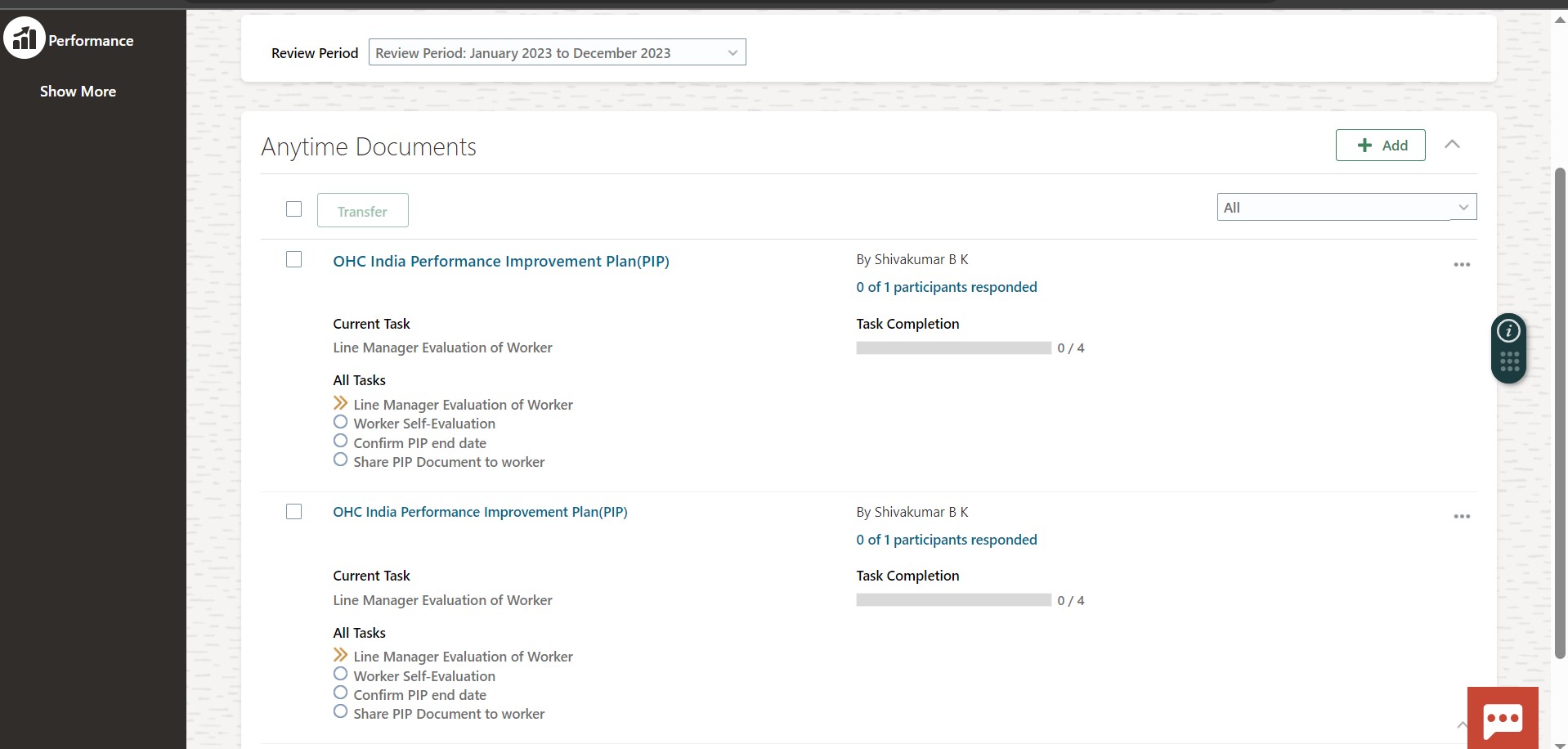The image size is (1568, 749).
Task: Click the red chat bubble icon at bottom right
Action: coord(1503,718)
